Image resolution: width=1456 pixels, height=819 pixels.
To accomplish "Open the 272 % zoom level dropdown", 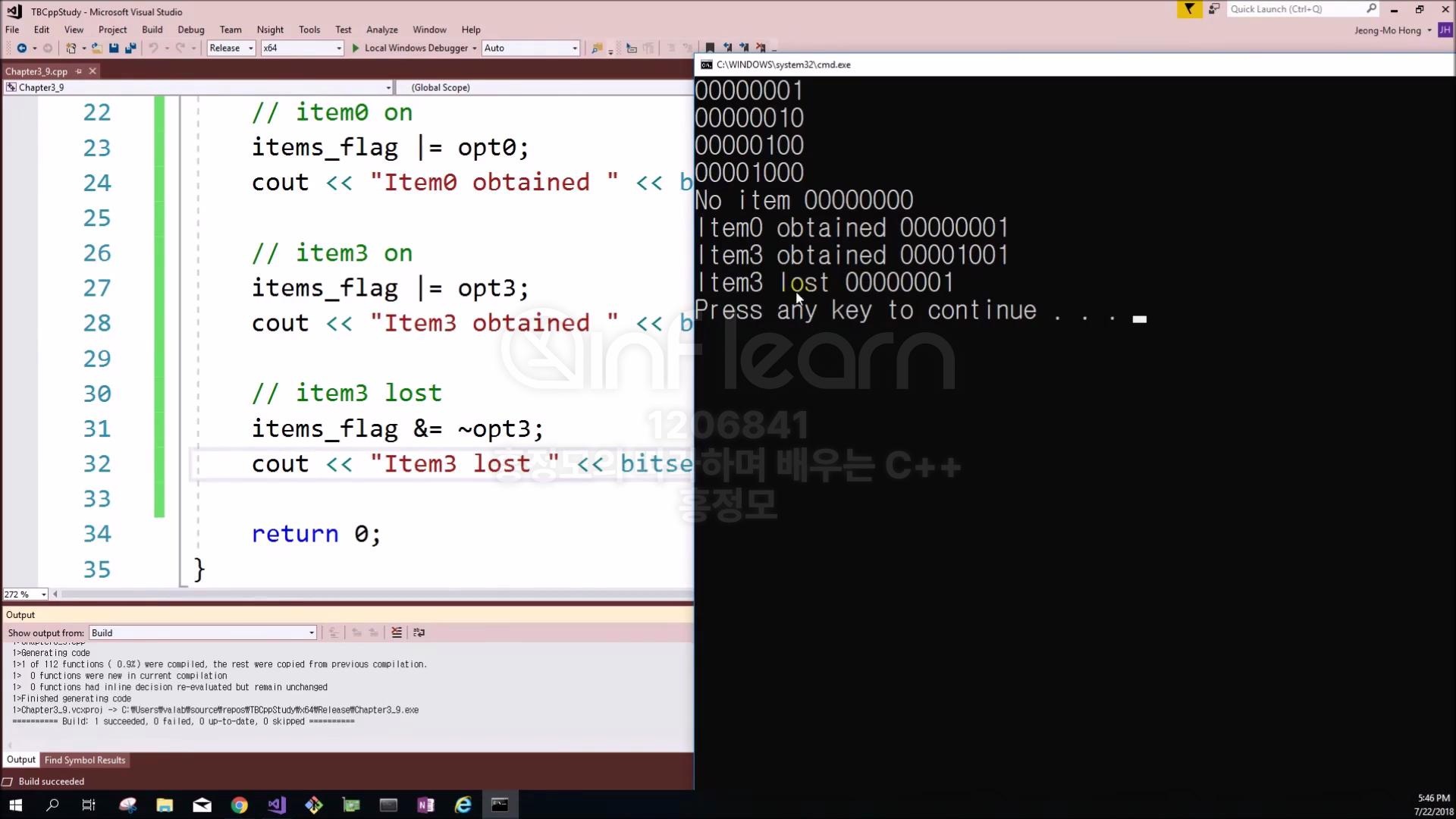I will pos(43,595).
